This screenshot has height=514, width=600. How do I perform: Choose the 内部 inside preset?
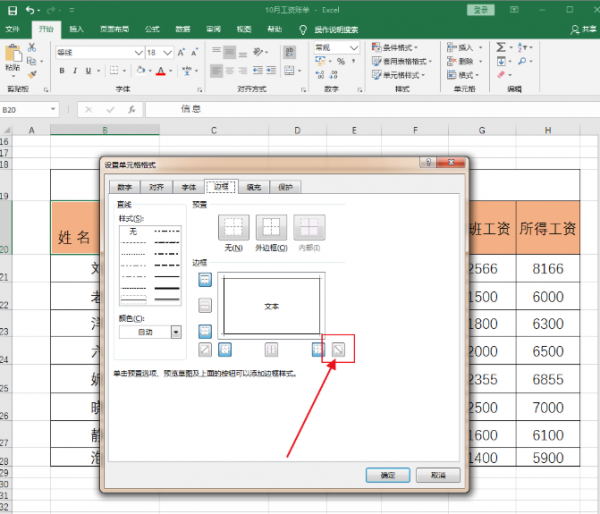pyautogui.click(x=309, y=227)
